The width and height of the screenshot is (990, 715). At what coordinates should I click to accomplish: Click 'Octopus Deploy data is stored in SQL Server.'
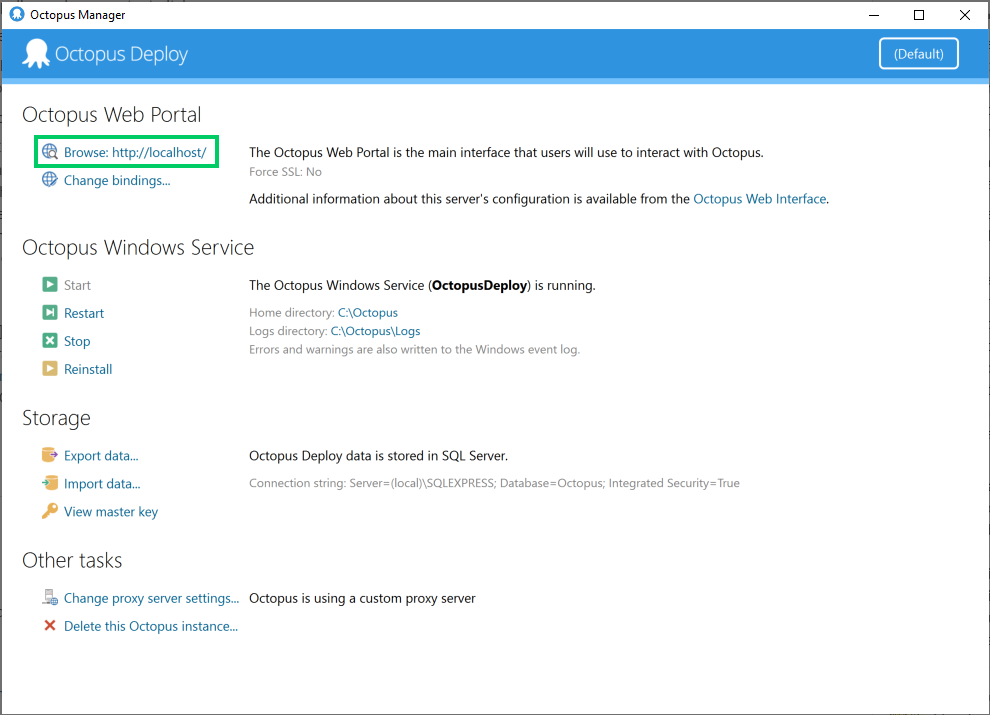tap(379, 456)
